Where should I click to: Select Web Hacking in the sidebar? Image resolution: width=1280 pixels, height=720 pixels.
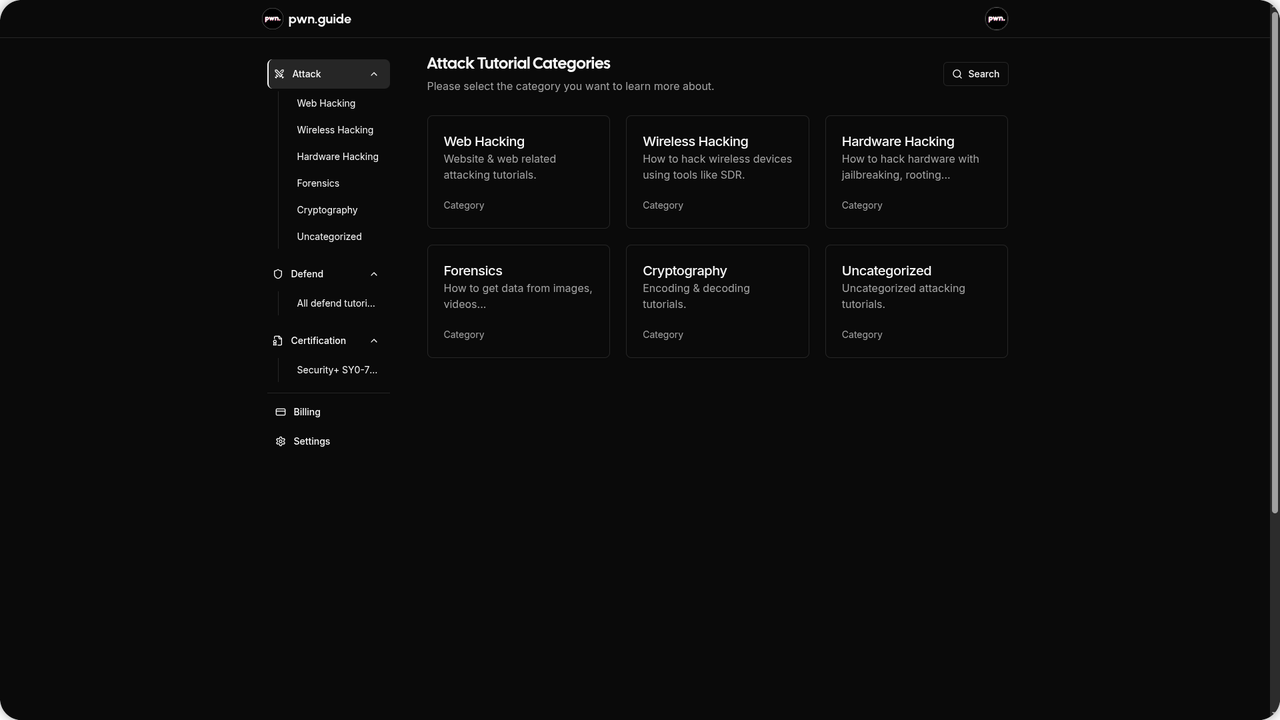(x=325, y=103)
